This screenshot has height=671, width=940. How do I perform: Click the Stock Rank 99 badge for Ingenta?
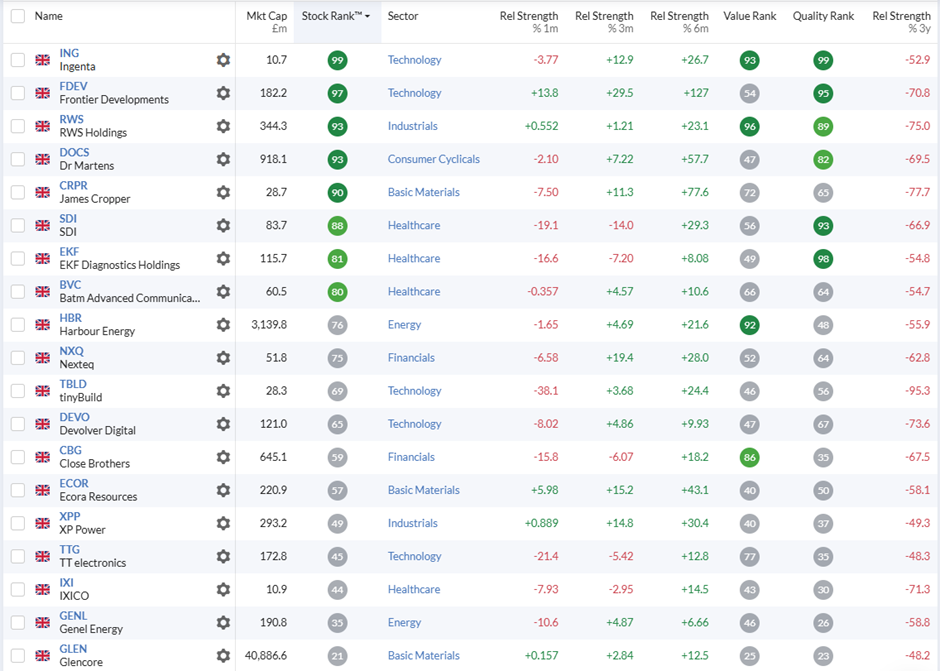pyautogui.click(x=338, y=60)
